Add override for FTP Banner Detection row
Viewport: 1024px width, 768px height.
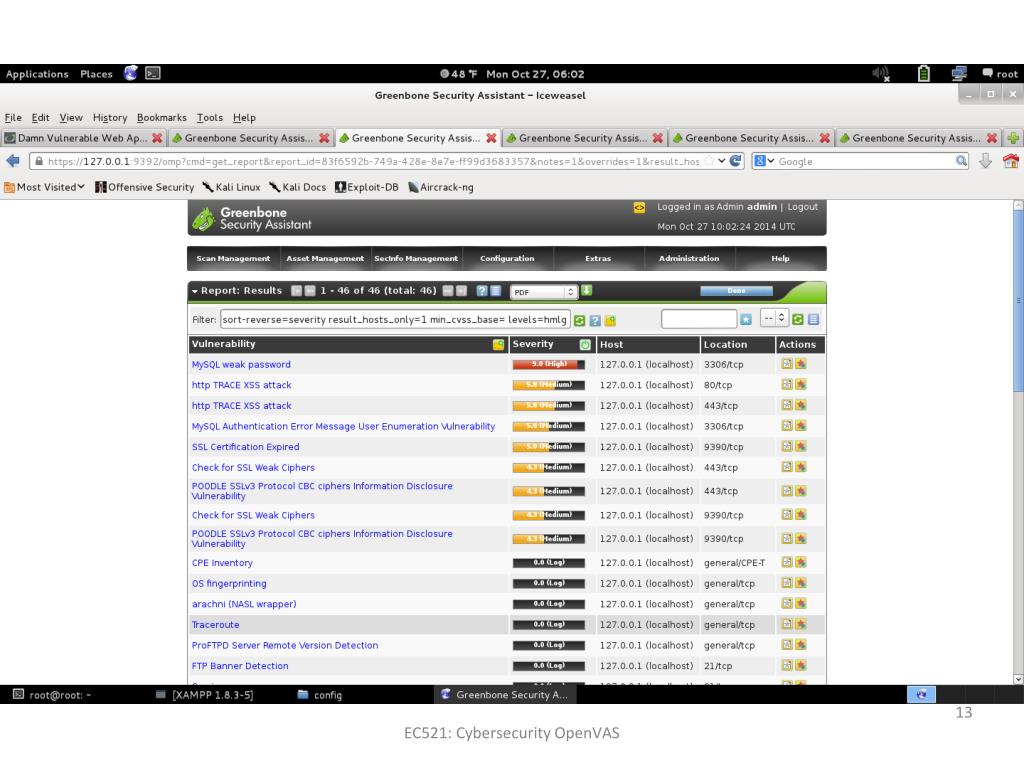[801, 665]
